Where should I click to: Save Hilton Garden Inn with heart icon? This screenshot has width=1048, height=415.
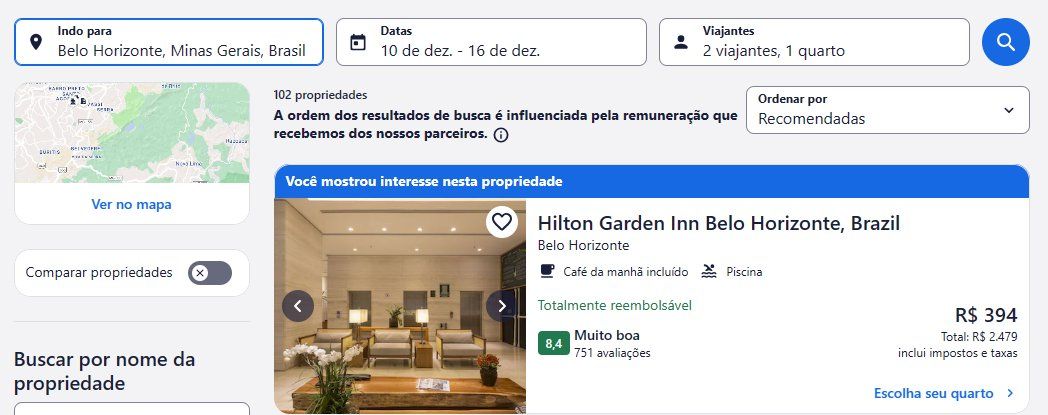click(x=502, y=221)
